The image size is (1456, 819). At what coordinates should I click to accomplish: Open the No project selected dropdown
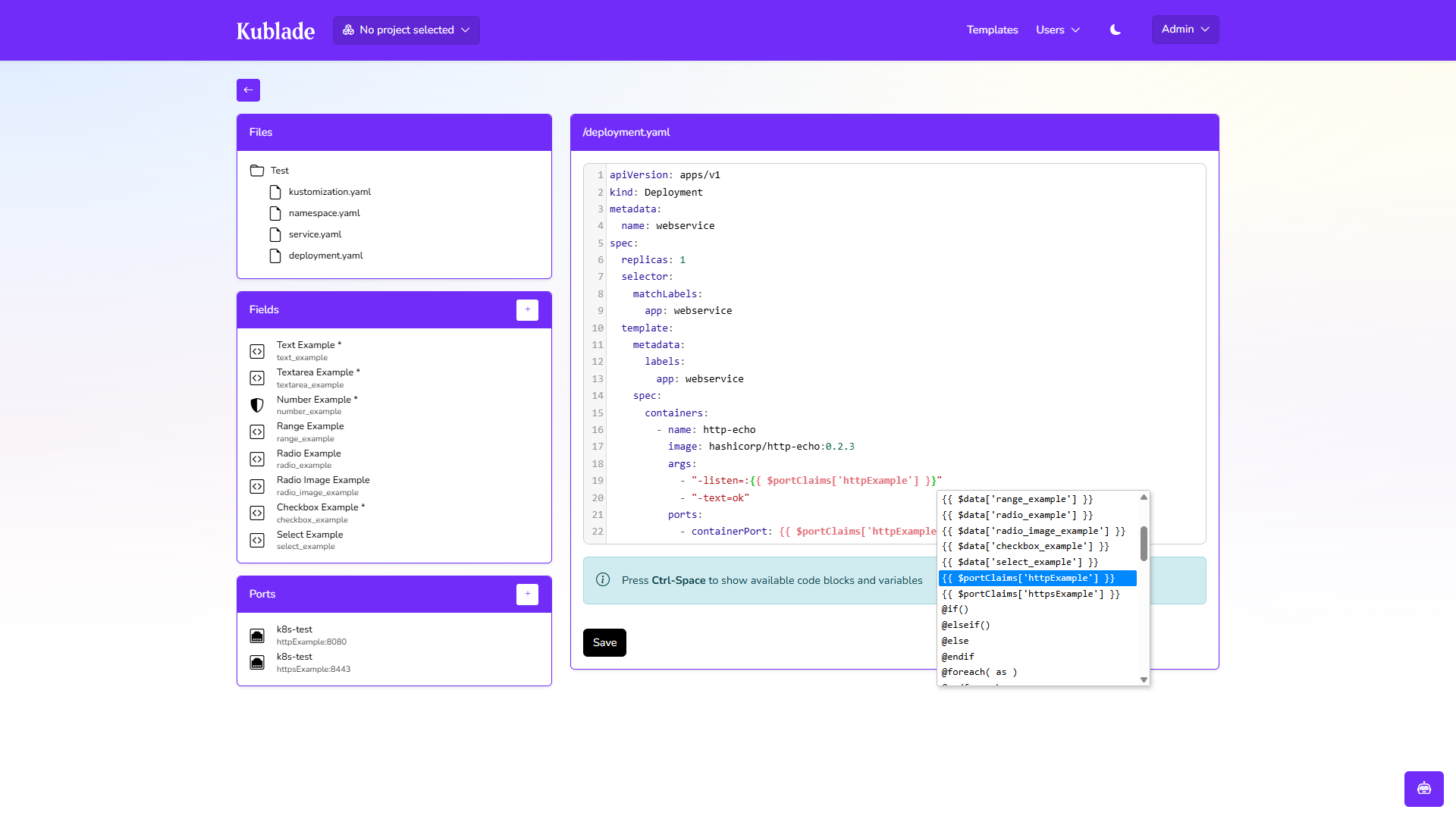pyautogui.click(x=406, y=30)
